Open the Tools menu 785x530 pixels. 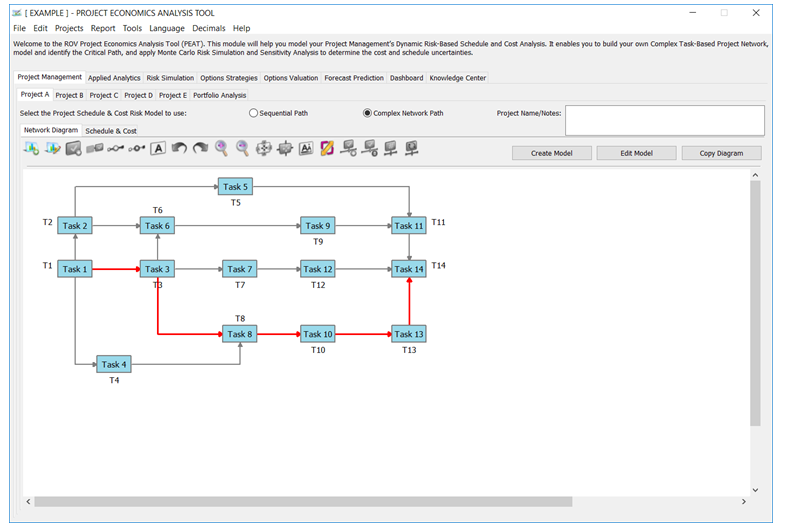tap(132, 28)
